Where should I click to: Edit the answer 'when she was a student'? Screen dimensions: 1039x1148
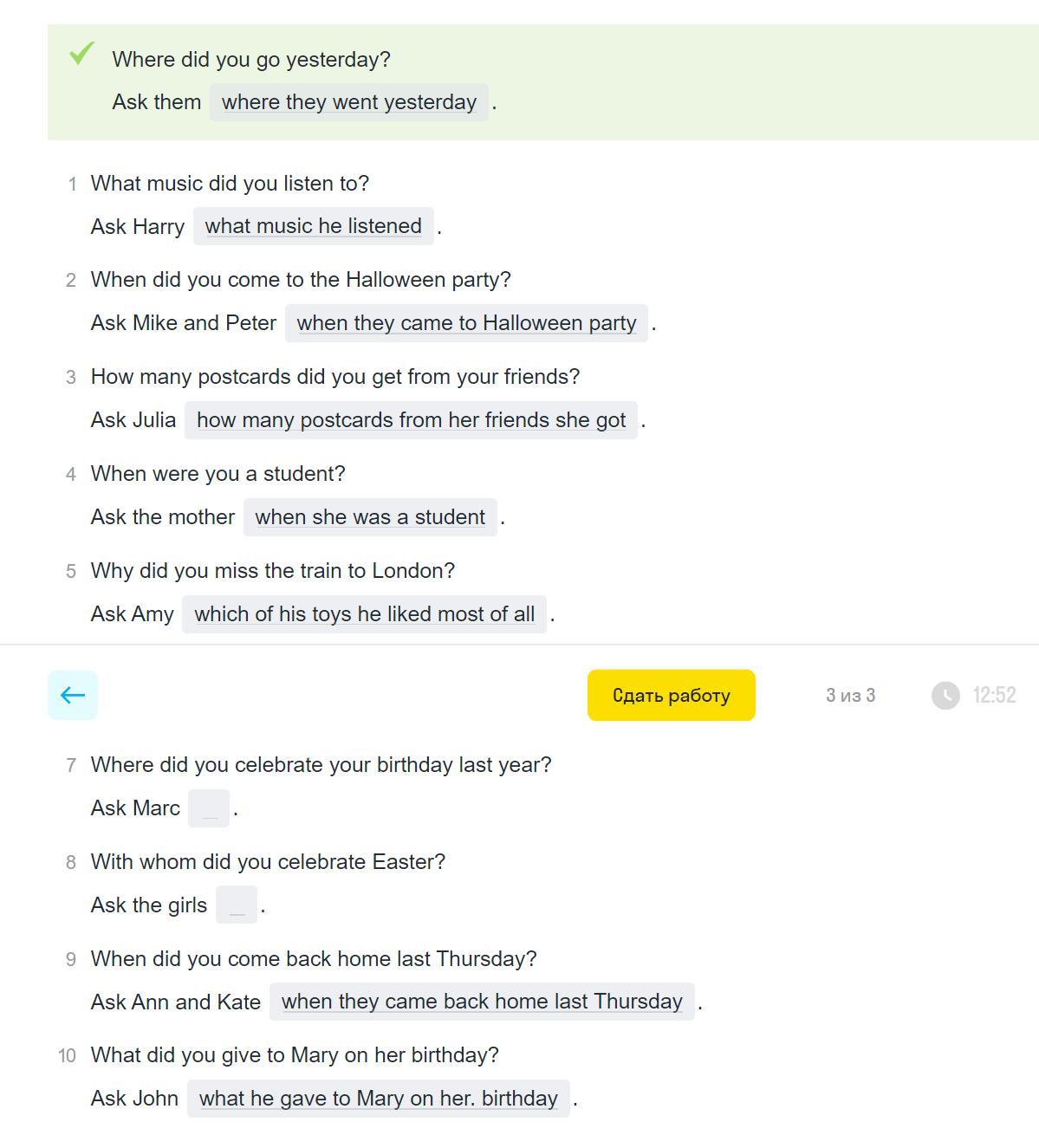point(370,517)
